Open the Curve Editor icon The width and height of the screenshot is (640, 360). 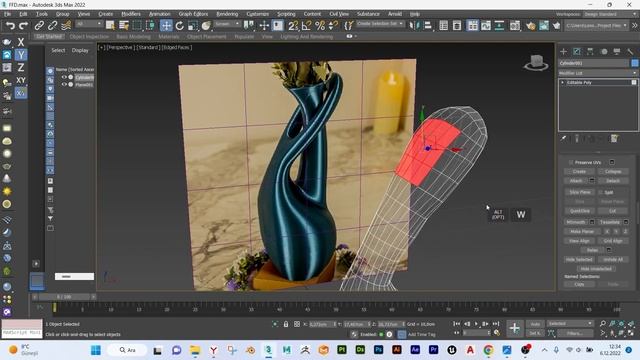486,26
